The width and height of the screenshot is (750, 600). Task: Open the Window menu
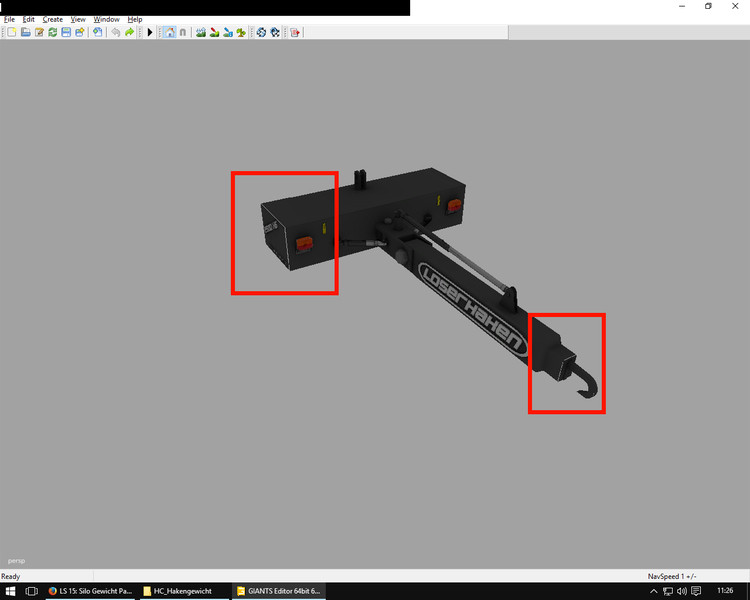coord(106,19)
